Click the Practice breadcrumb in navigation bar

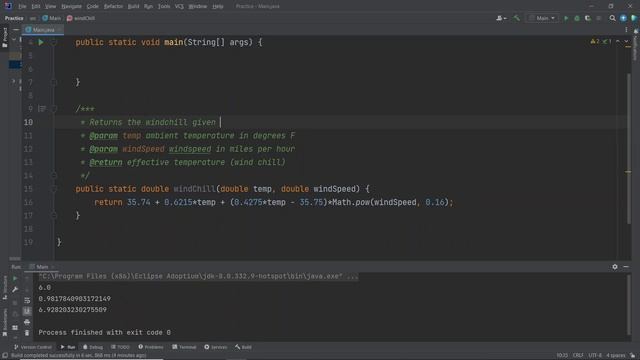[14, 18]
